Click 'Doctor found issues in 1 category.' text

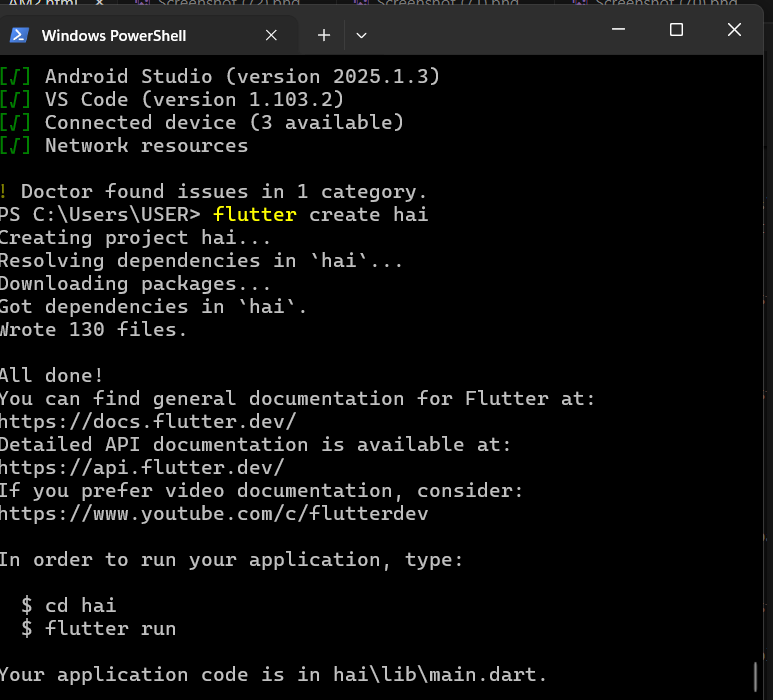pyautogui.click(x=224, y=192)
